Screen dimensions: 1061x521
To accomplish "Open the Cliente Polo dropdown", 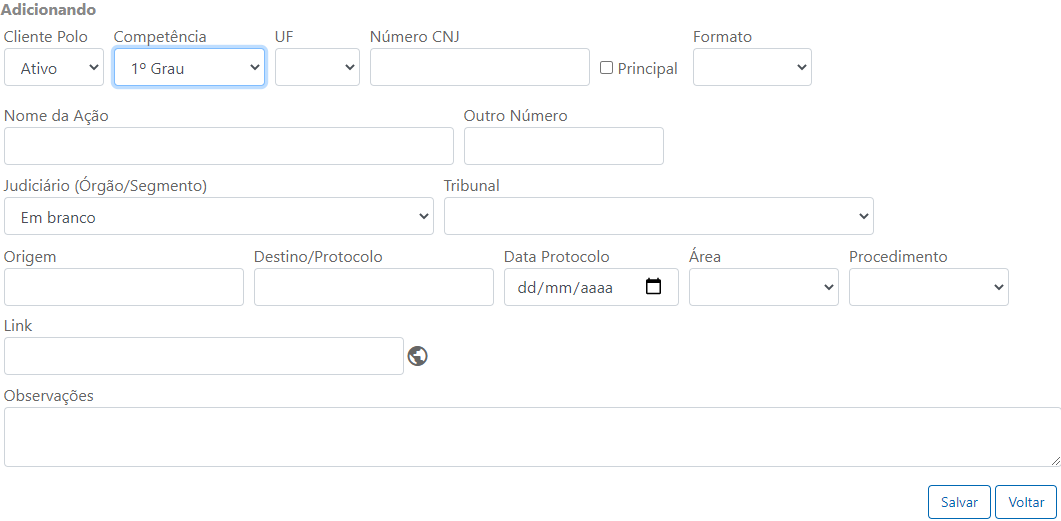I will coord(54,67).
